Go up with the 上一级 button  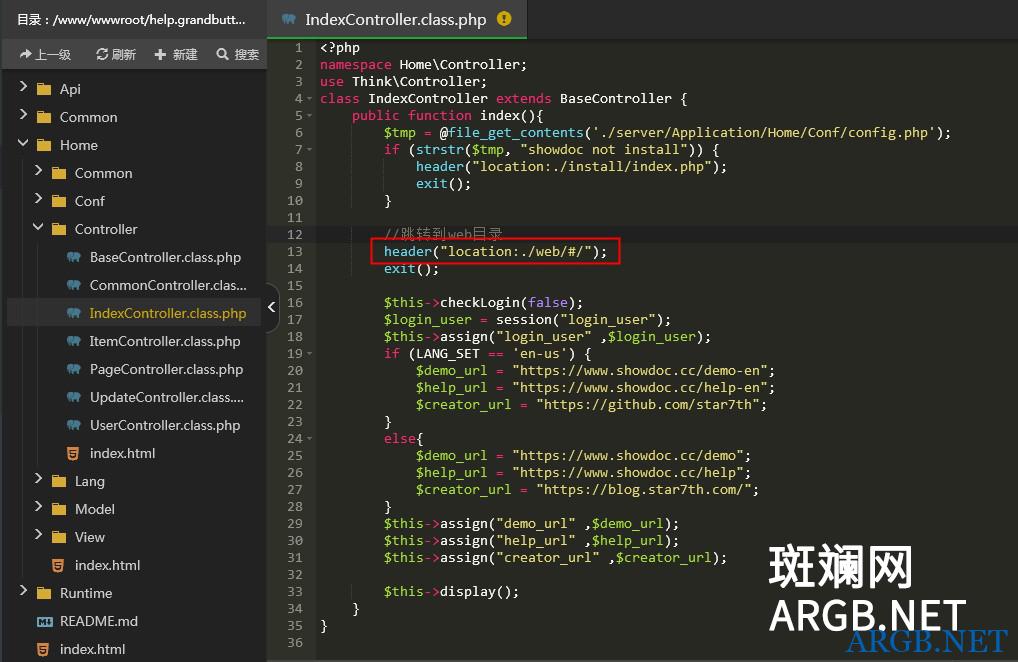pyautogui.click(x=45, y=54)
